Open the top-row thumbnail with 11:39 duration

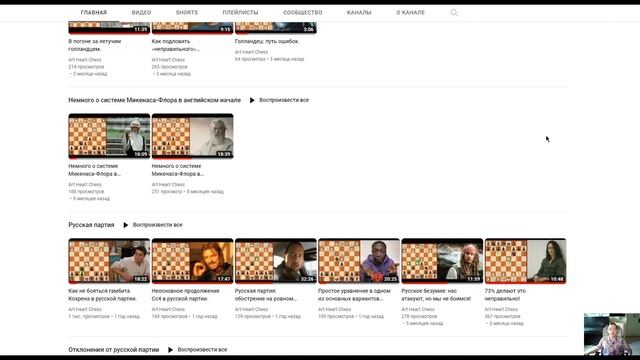click(x=109, y=28)
